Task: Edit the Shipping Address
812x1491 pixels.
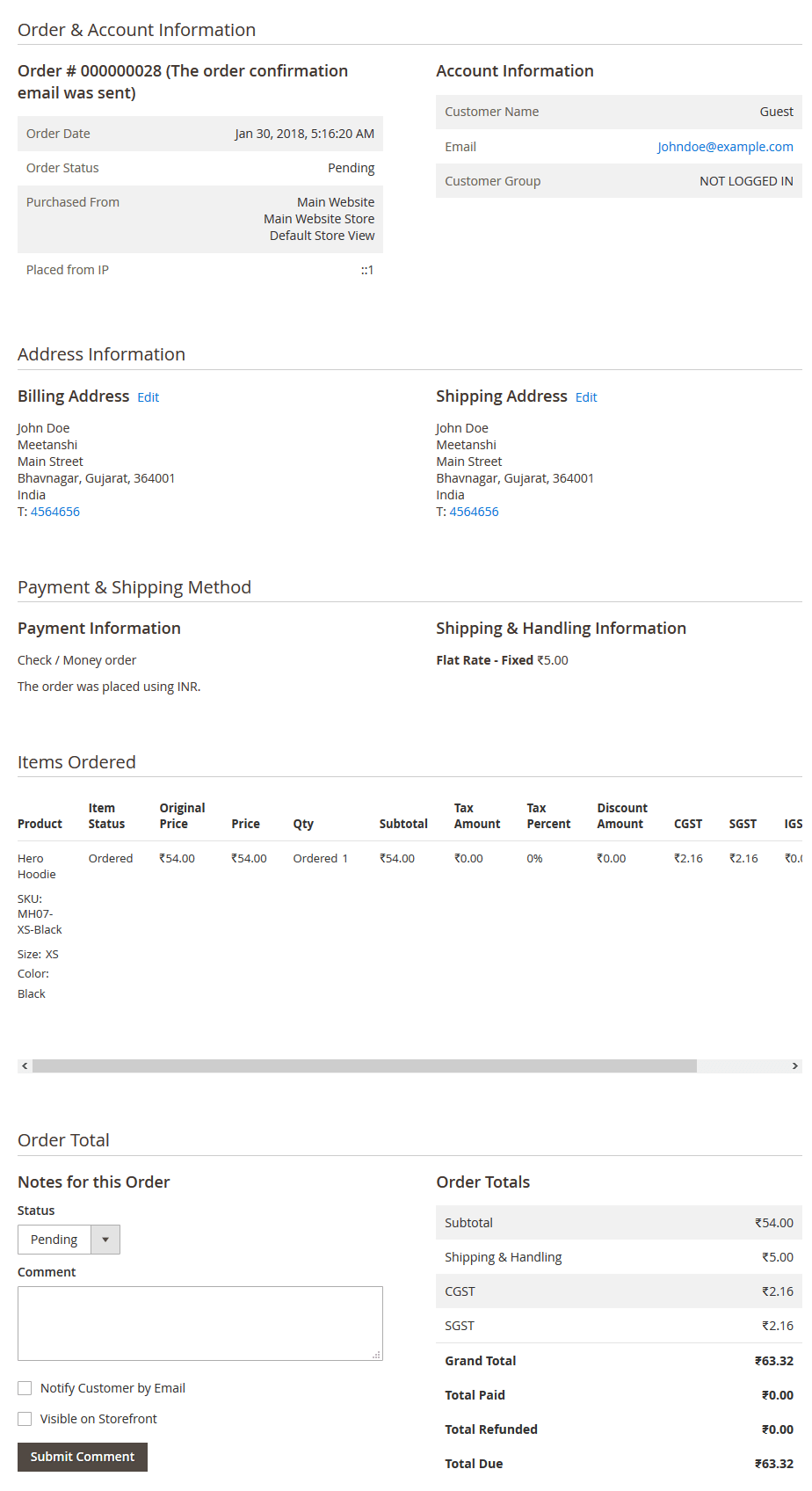Action: (x=586, y=397)
